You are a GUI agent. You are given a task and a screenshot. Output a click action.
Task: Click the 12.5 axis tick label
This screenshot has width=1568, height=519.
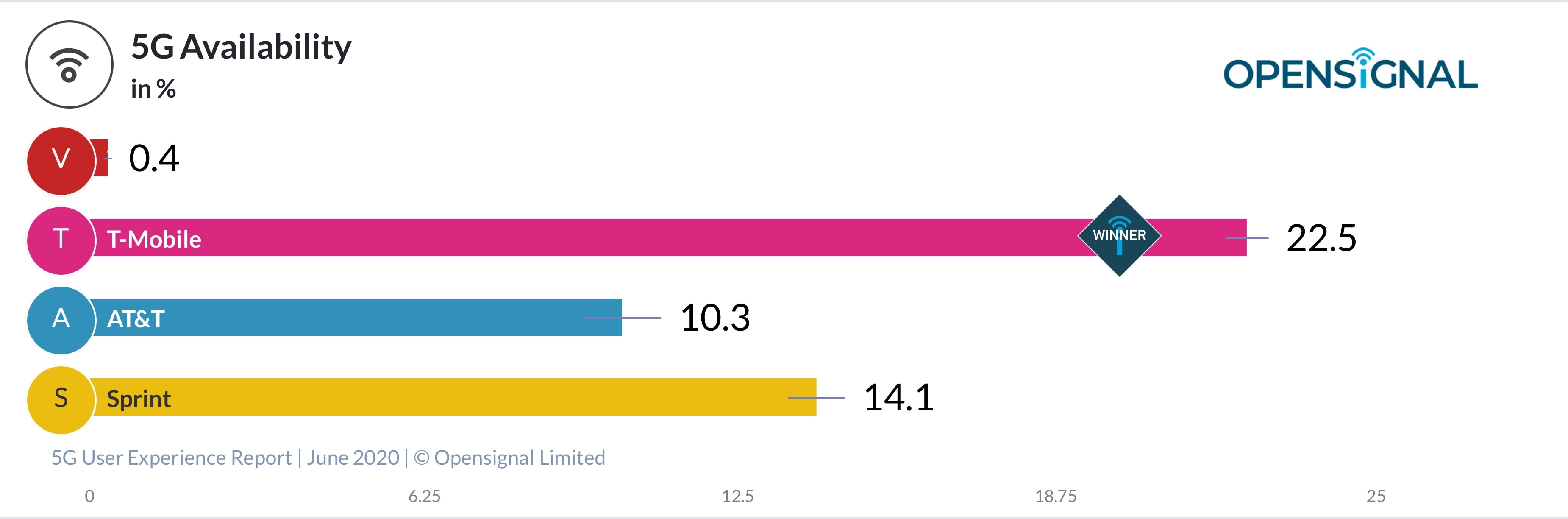pos(737,496)
